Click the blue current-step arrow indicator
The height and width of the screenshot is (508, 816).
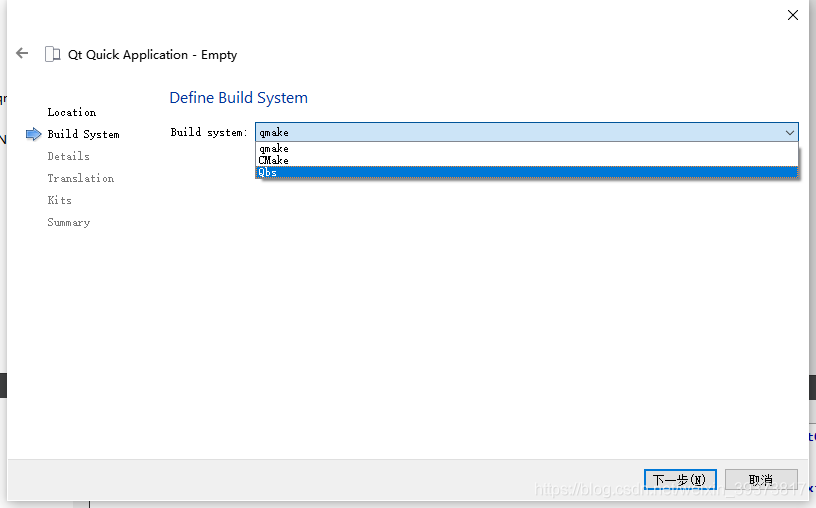33,134
